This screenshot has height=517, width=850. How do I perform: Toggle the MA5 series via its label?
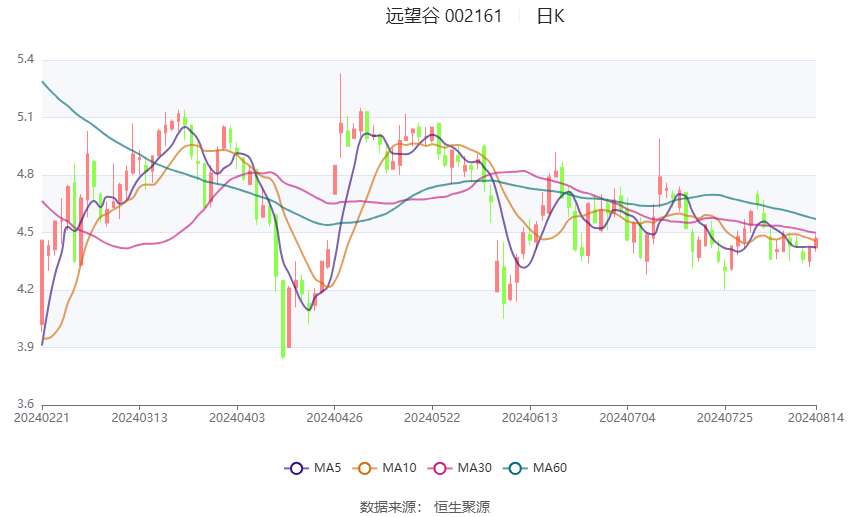coord(328,468)
